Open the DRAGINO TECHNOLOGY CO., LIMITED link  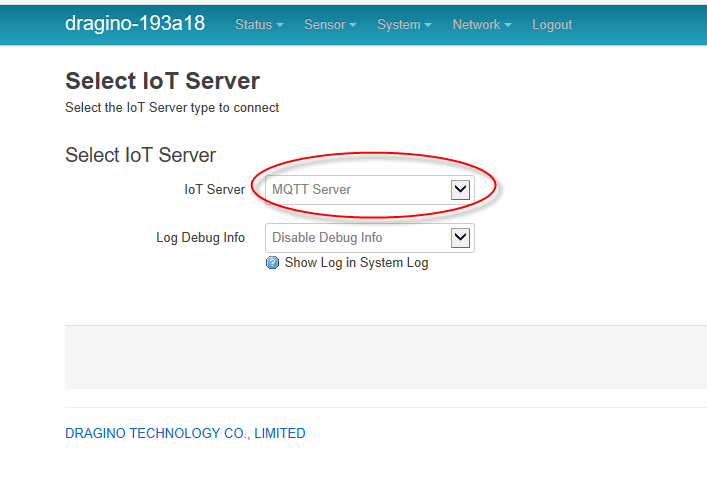pos(185,433)
